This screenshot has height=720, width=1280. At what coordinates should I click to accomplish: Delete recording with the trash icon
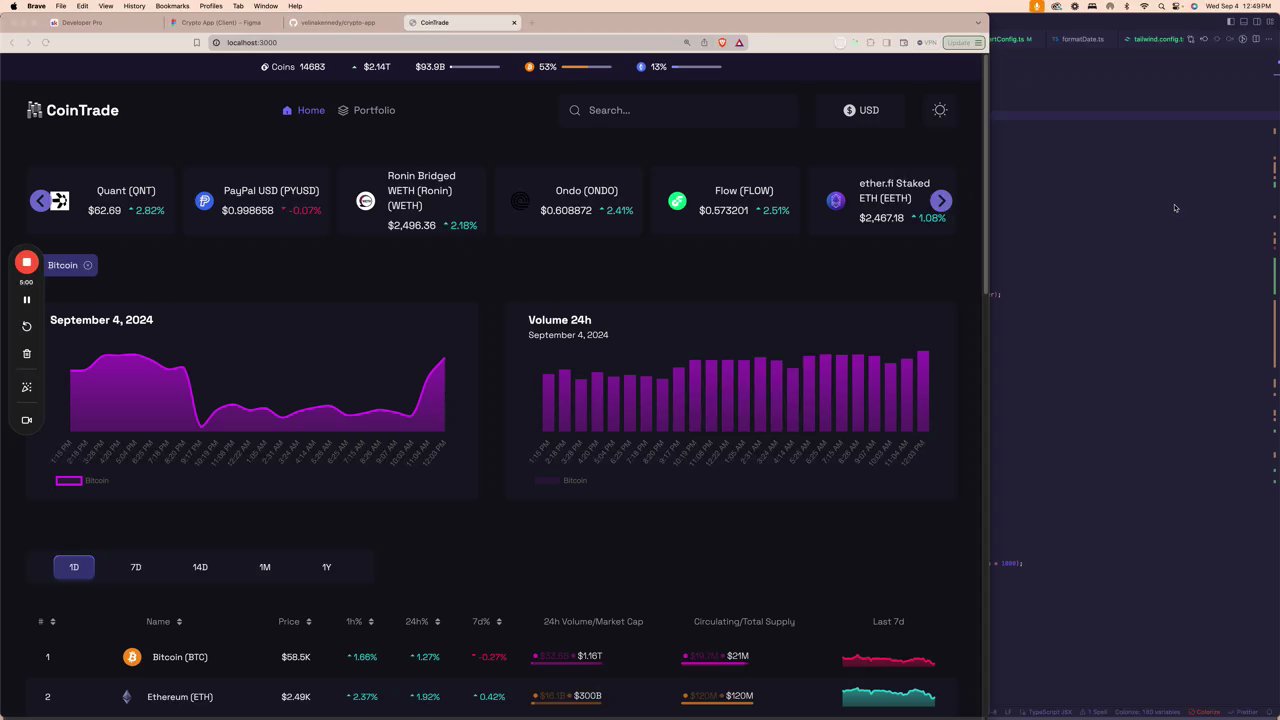pos(27,354)
